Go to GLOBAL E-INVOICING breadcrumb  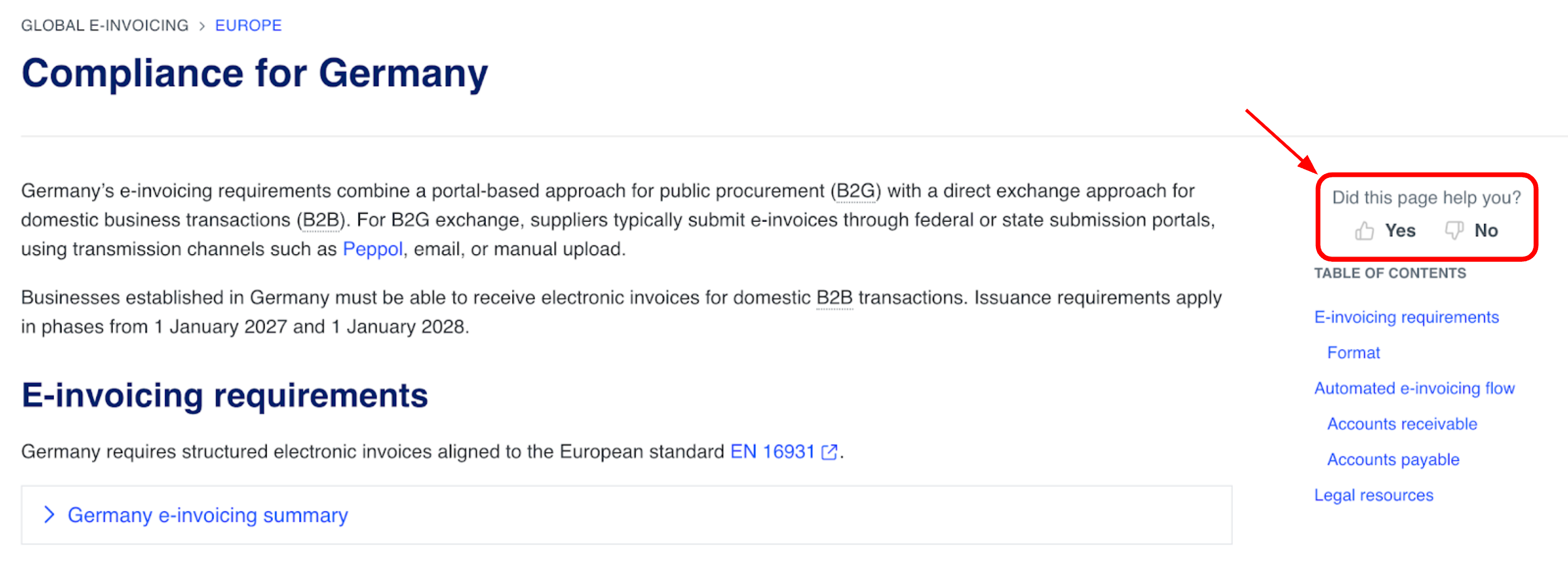tap(105, 26)
